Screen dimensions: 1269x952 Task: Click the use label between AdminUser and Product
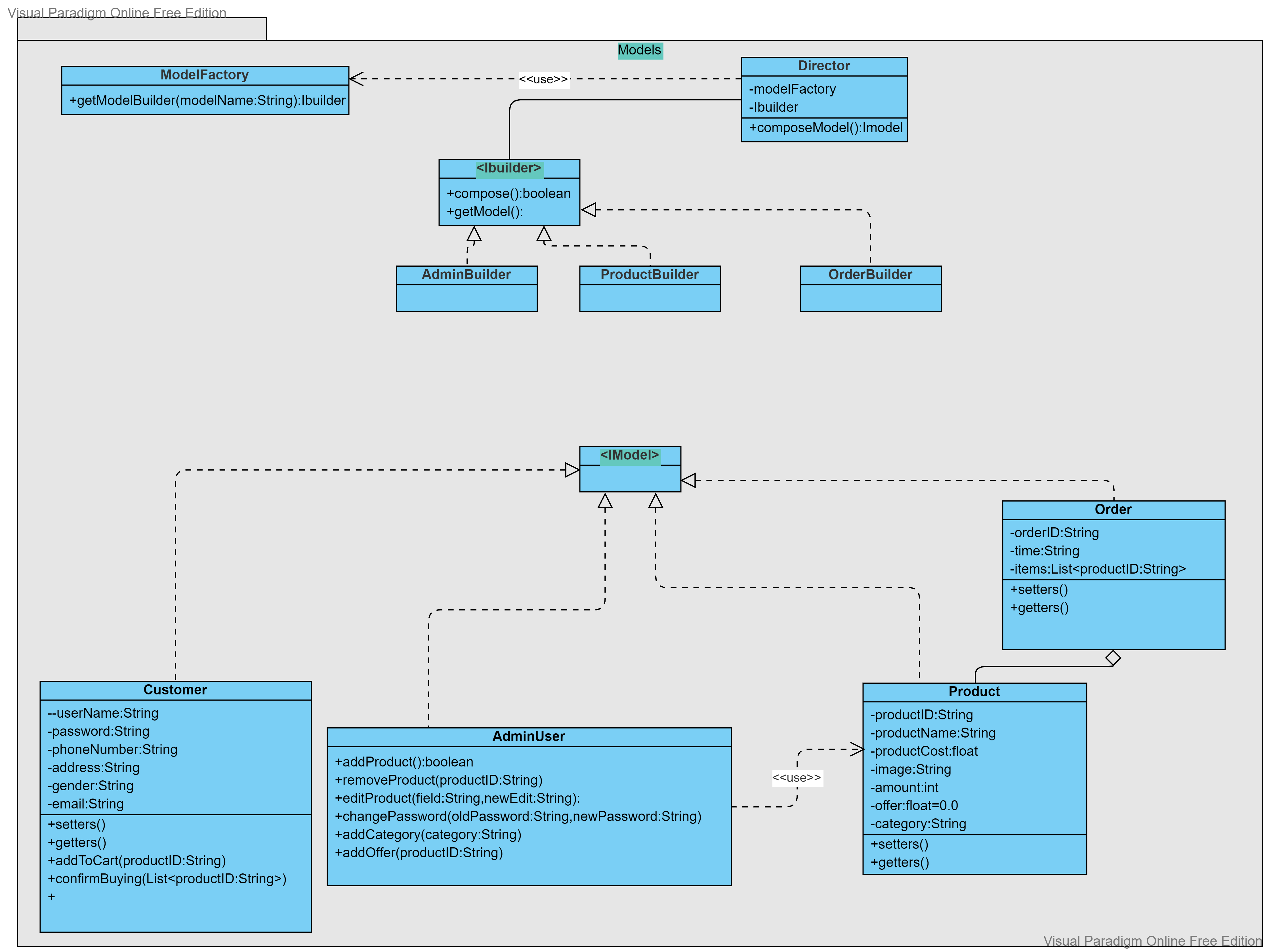pyautogui.click(x=796, y=778)
